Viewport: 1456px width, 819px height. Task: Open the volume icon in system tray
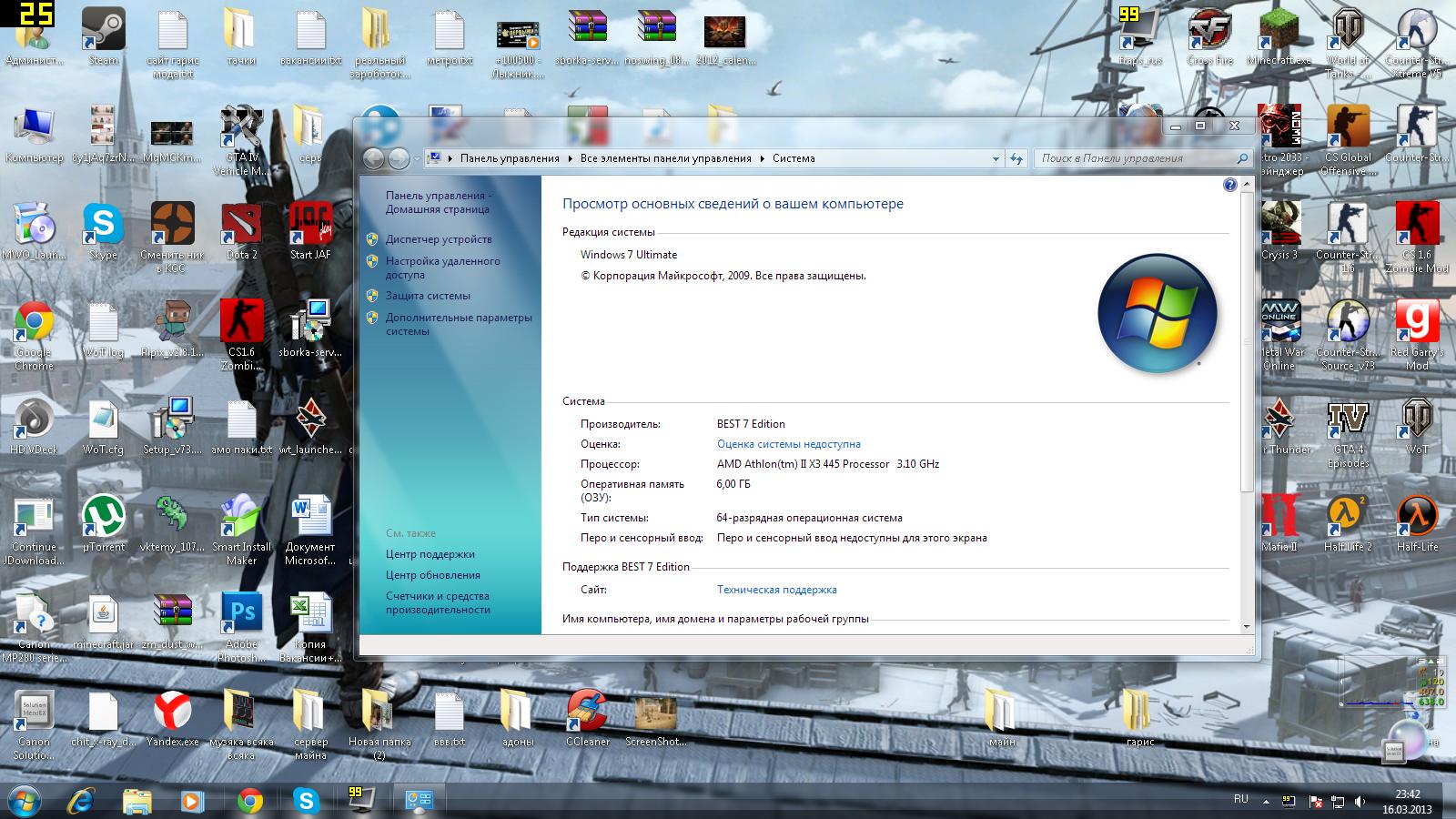[1361, 802]
